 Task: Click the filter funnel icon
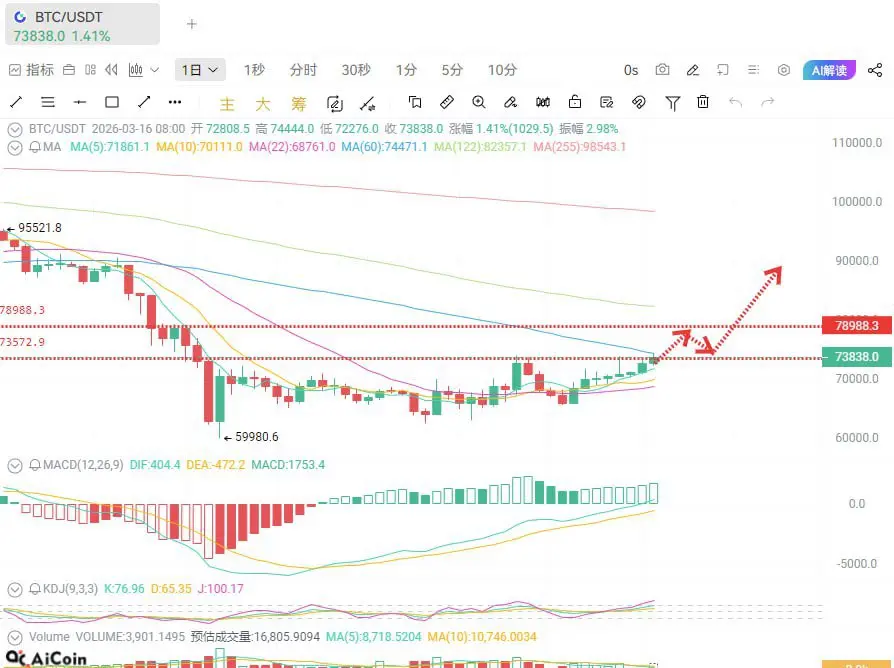pos(672,103)
